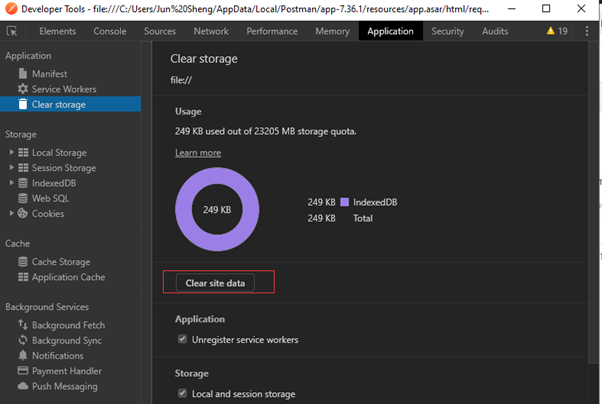
Task: Click the warnings count triangle icon
Action: pos(551,31)
